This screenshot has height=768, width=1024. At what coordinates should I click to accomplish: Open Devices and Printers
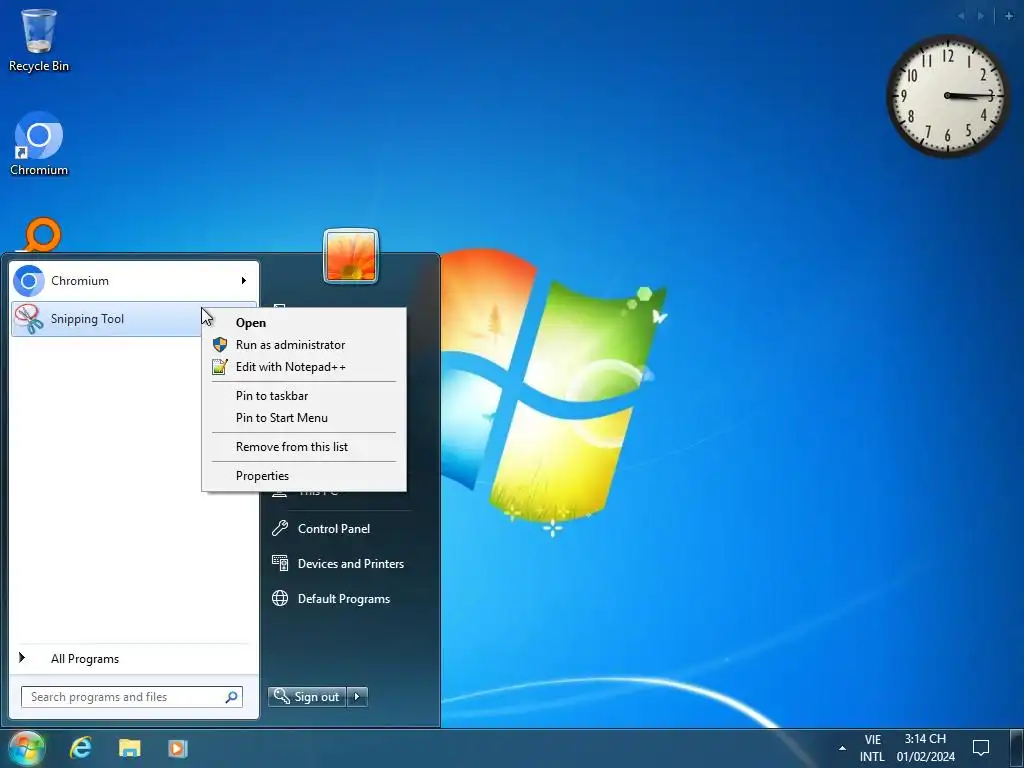pos(351,564)
